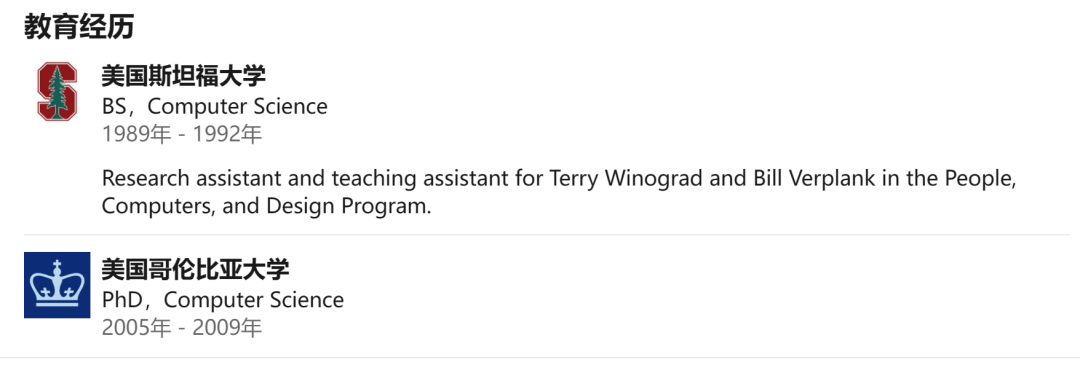
Task: Click the Stanford University tree logo
Action: (57, 92)
